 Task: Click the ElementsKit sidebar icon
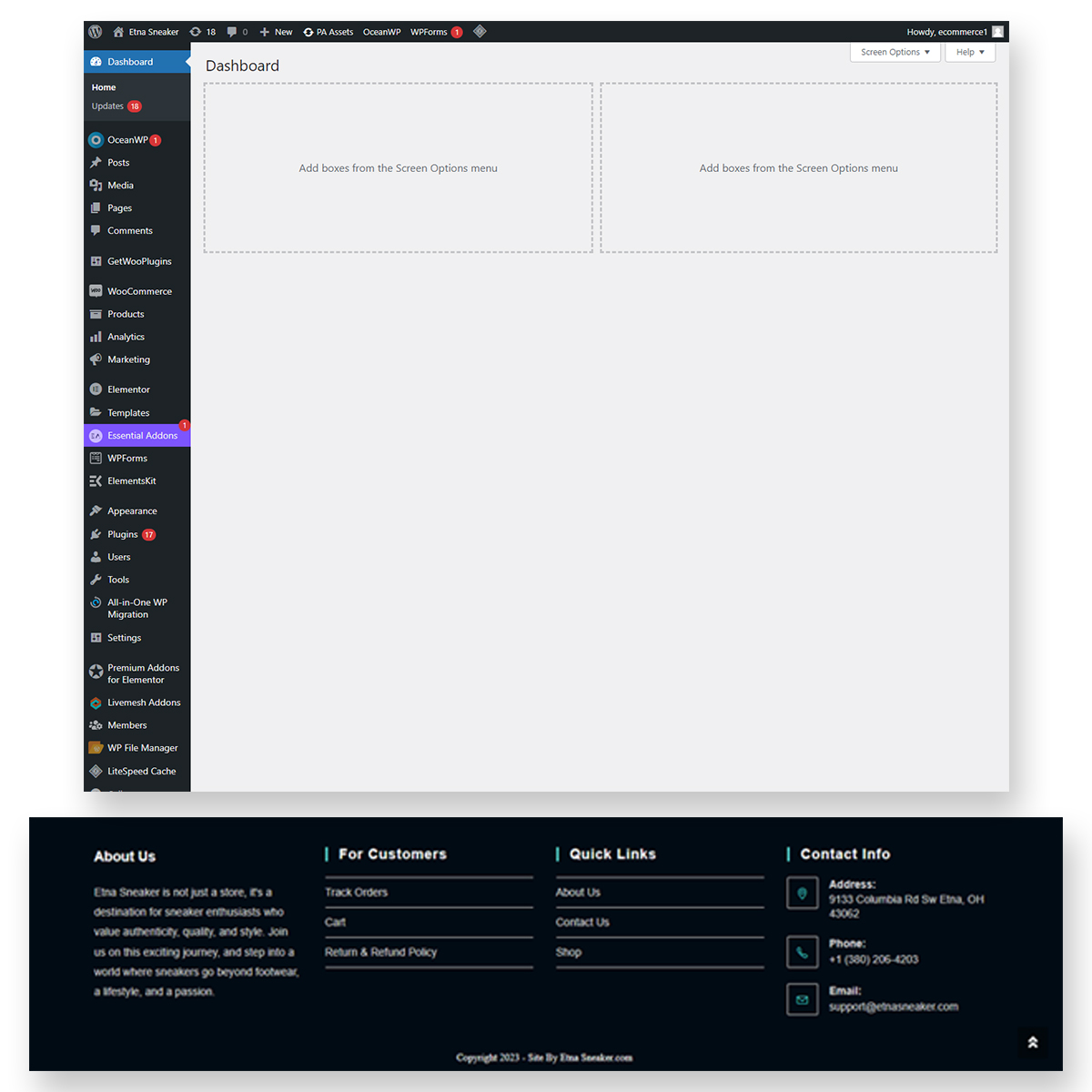tap(96, 480)
